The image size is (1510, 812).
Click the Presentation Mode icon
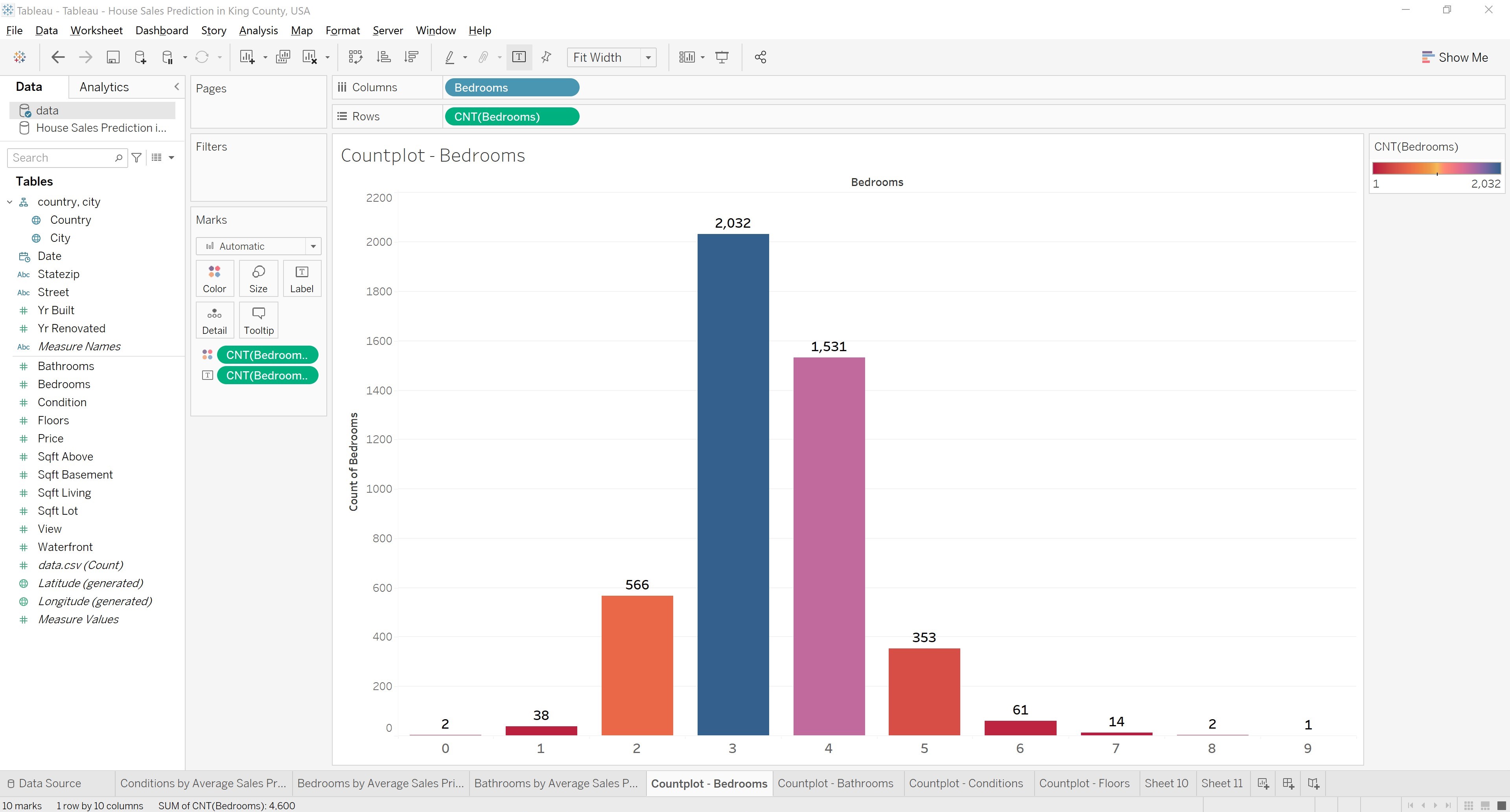click(x=722, y=57)
